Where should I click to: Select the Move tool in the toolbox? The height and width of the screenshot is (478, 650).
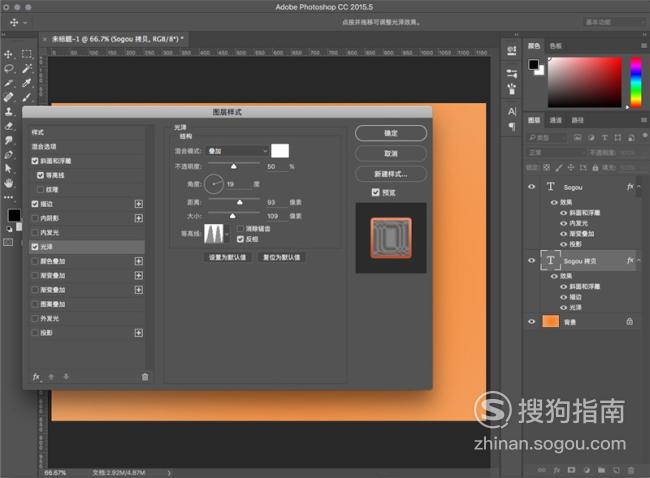pos(8,54)
